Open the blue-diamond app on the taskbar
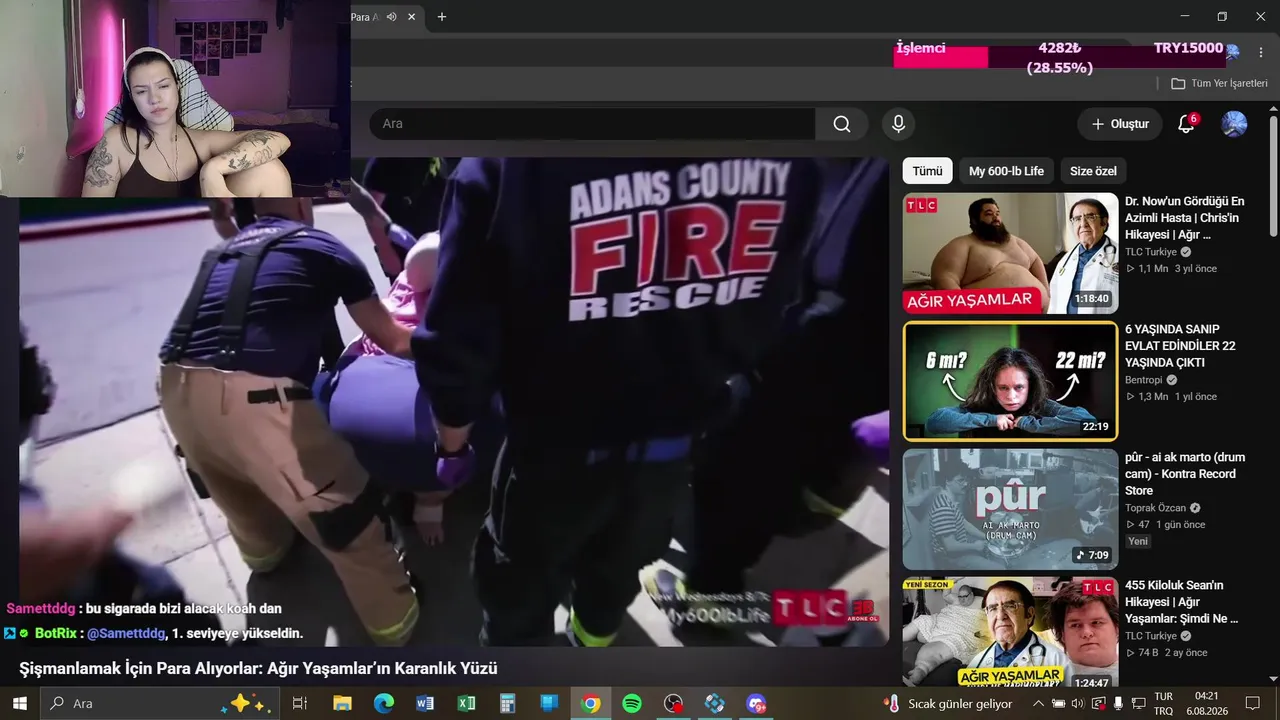 coord(714,703)
